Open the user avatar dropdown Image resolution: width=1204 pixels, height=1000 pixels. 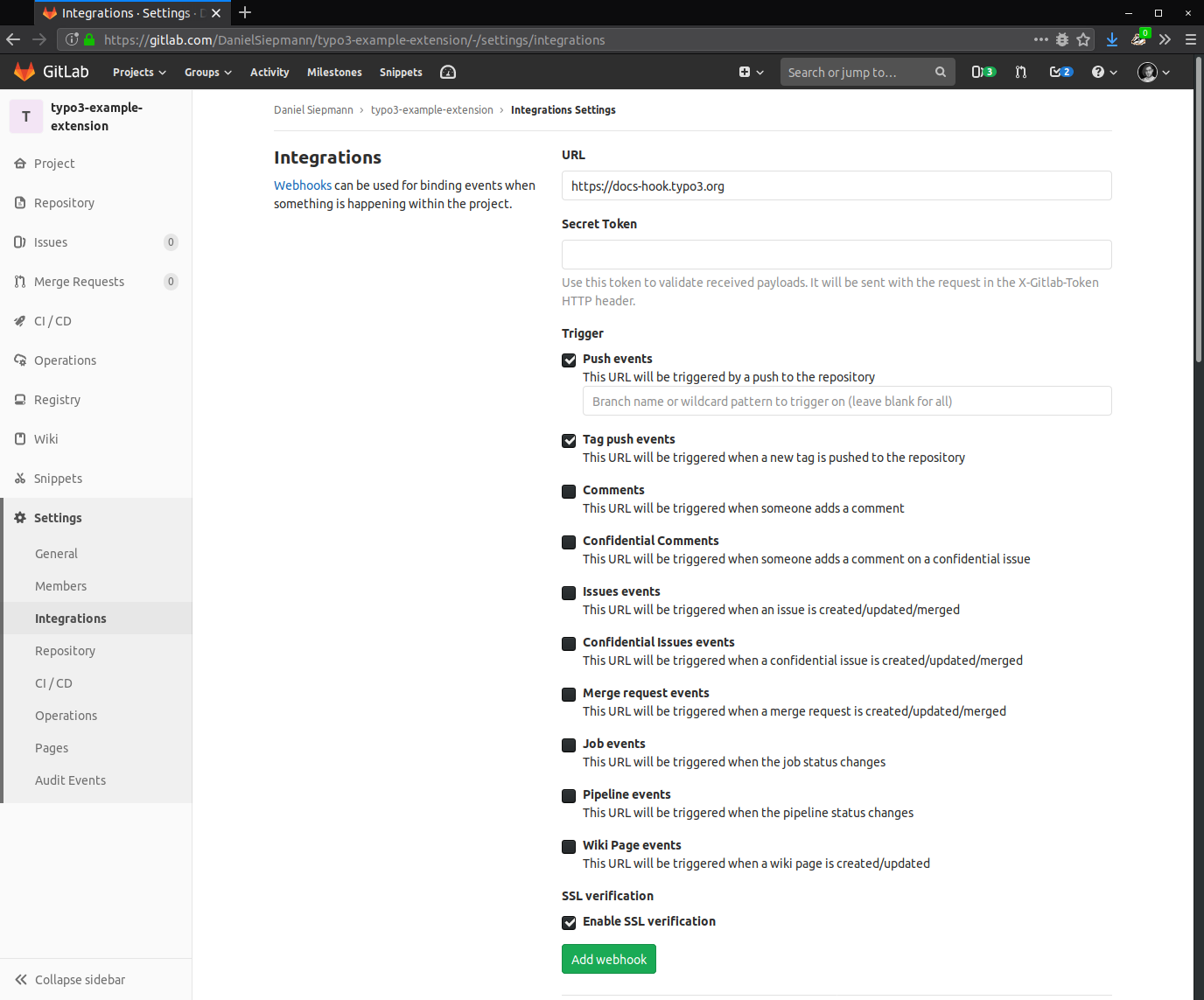click(x=1153, y=72)
